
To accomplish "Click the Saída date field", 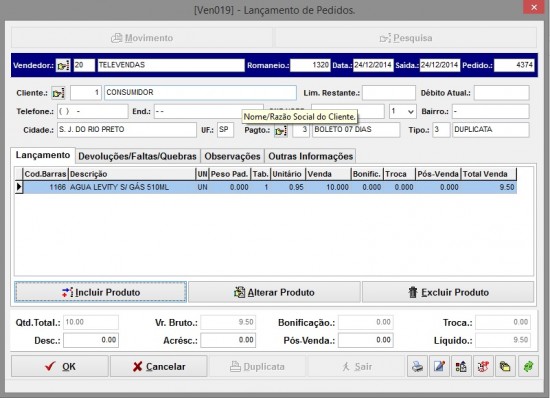I will [x=440, y=65].
